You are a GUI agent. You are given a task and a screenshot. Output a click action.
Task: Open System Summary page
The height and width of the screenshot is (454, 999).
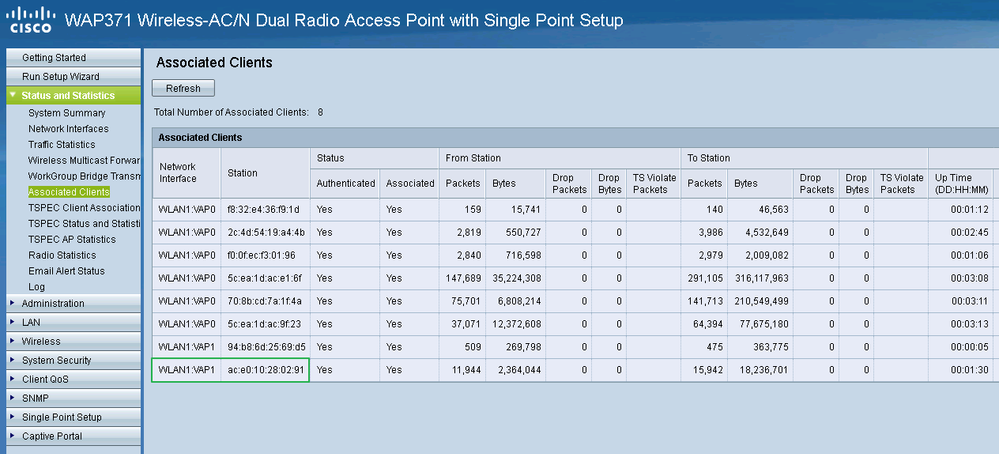click(x=67, y=113)
